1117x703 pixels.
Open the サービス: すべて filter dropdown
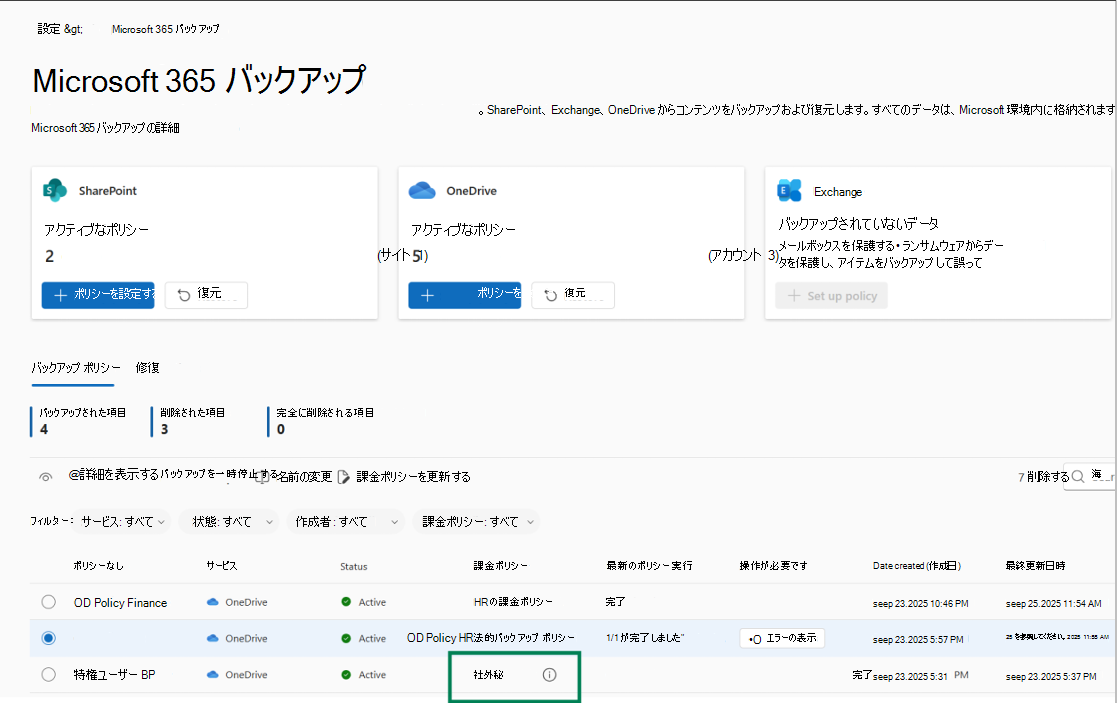coord(123,521)
